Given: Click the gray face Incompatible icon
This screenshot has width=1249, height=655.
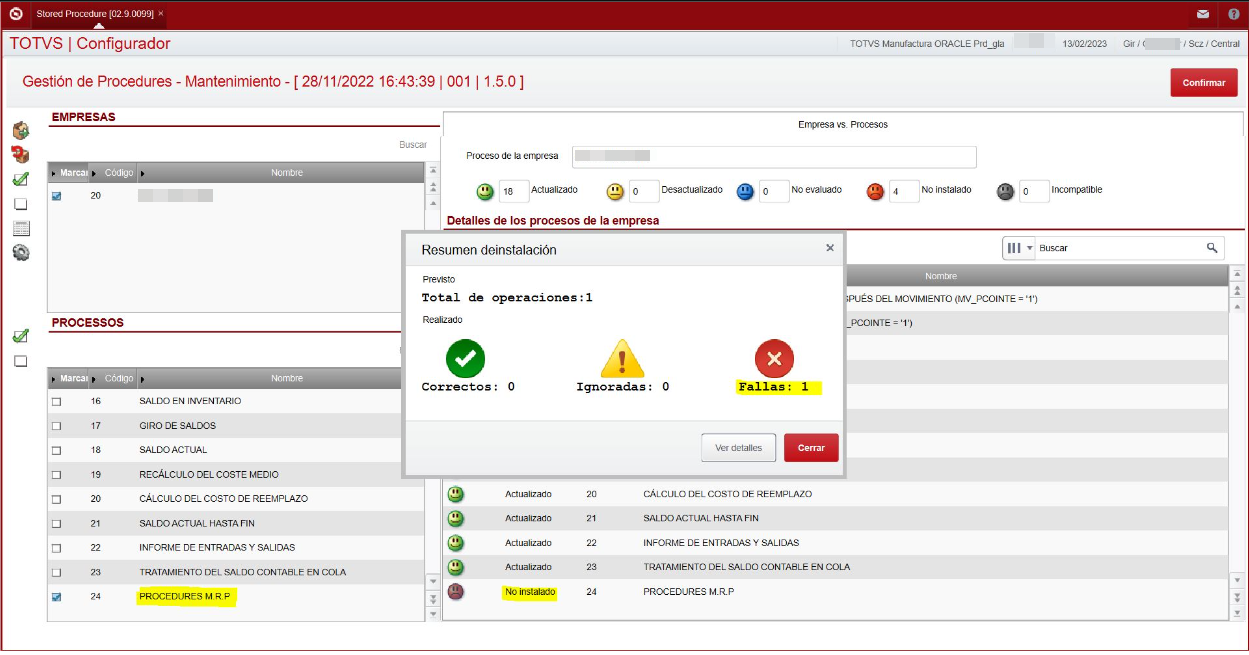Looking at the screenshot, I should coord(1006,191).
